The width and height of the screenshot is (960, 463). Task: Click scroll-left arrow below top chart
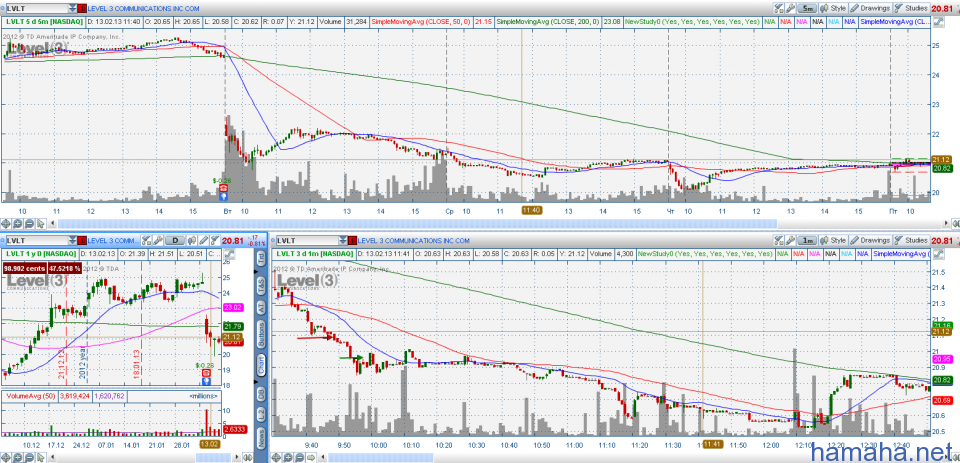click(x=52, y=223)
